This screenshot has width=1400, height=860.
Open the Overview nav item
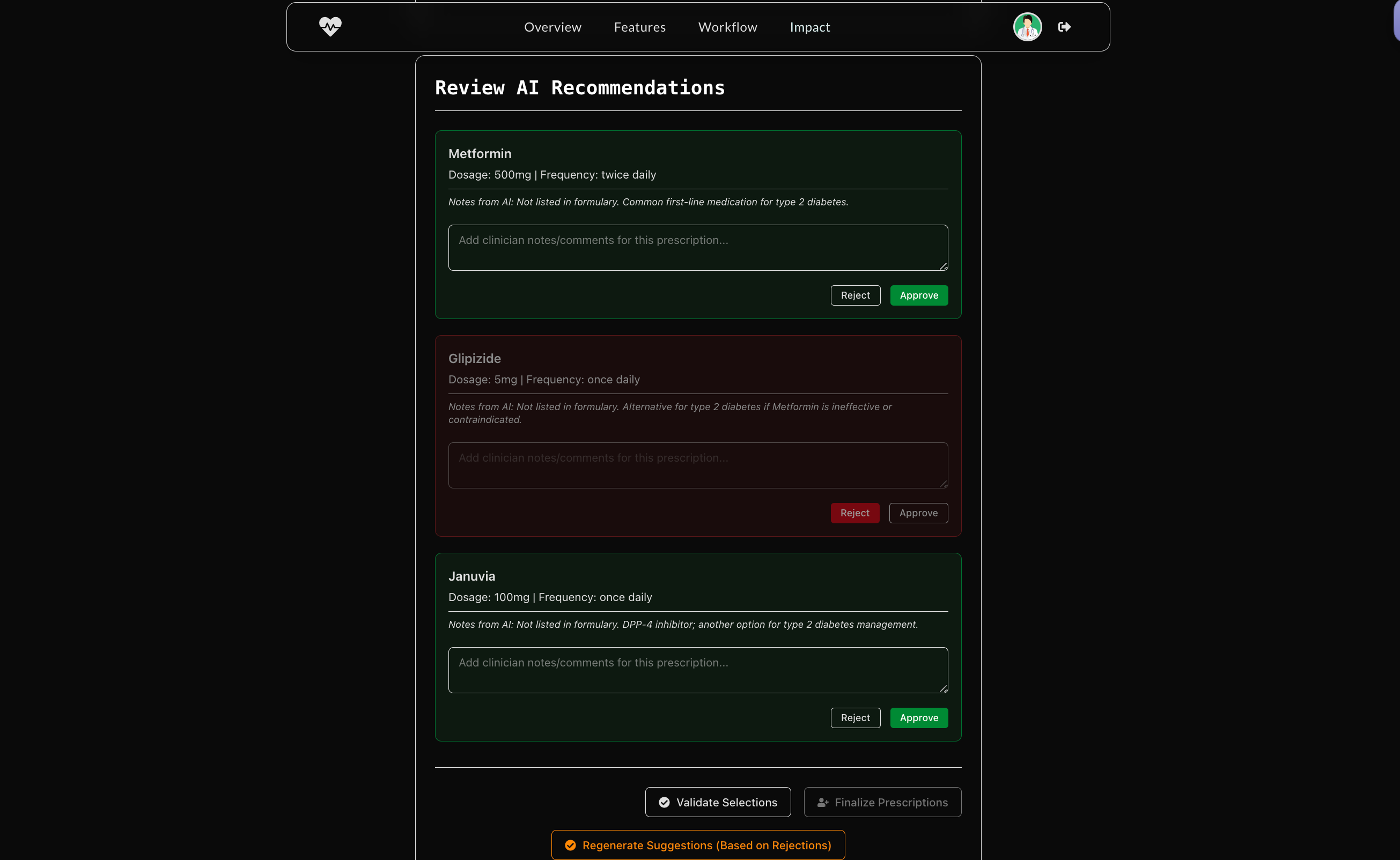click(x=552, y=27)
